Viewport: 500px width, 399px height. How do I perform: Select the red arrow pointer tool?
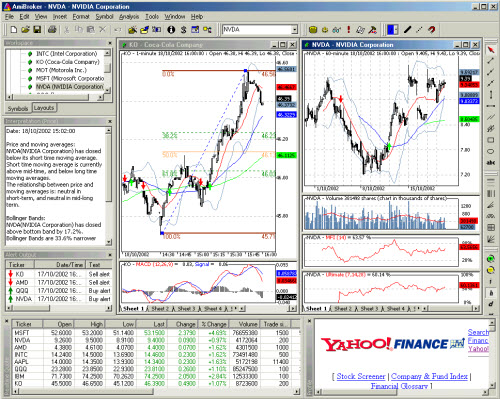click(491, 50)
